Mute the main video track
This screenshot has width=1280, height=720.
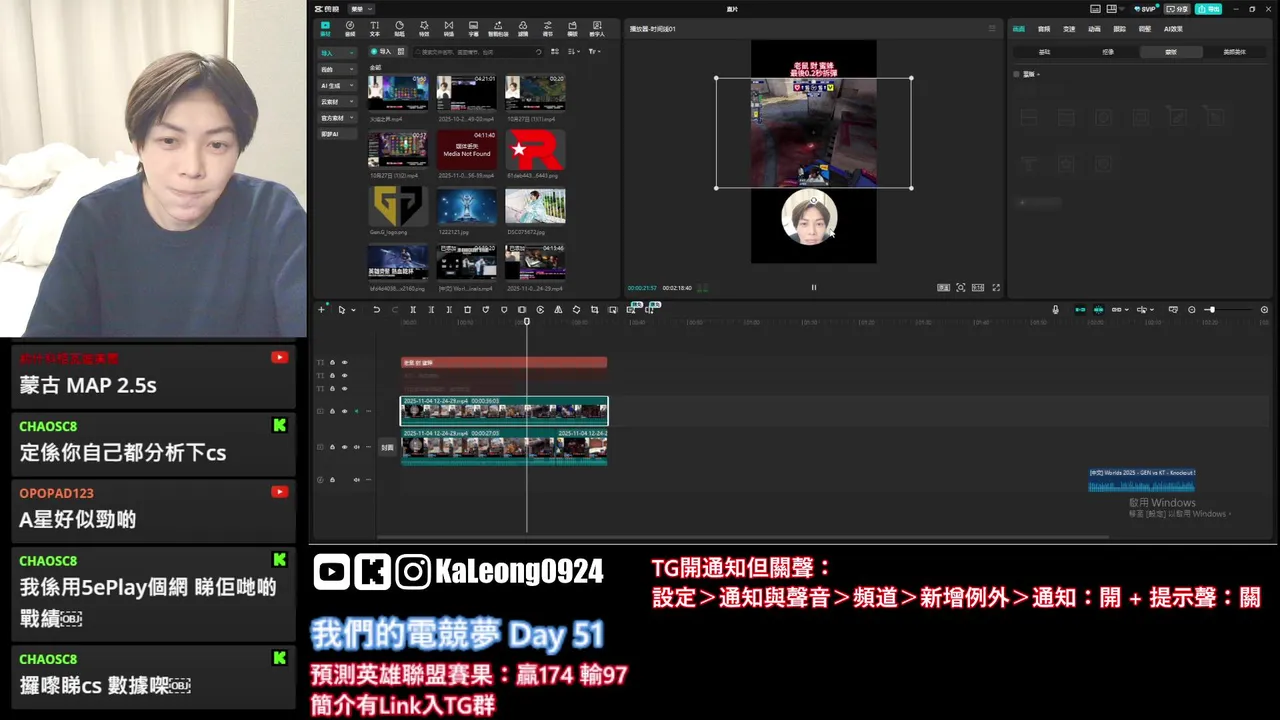[x=356, y=447]
